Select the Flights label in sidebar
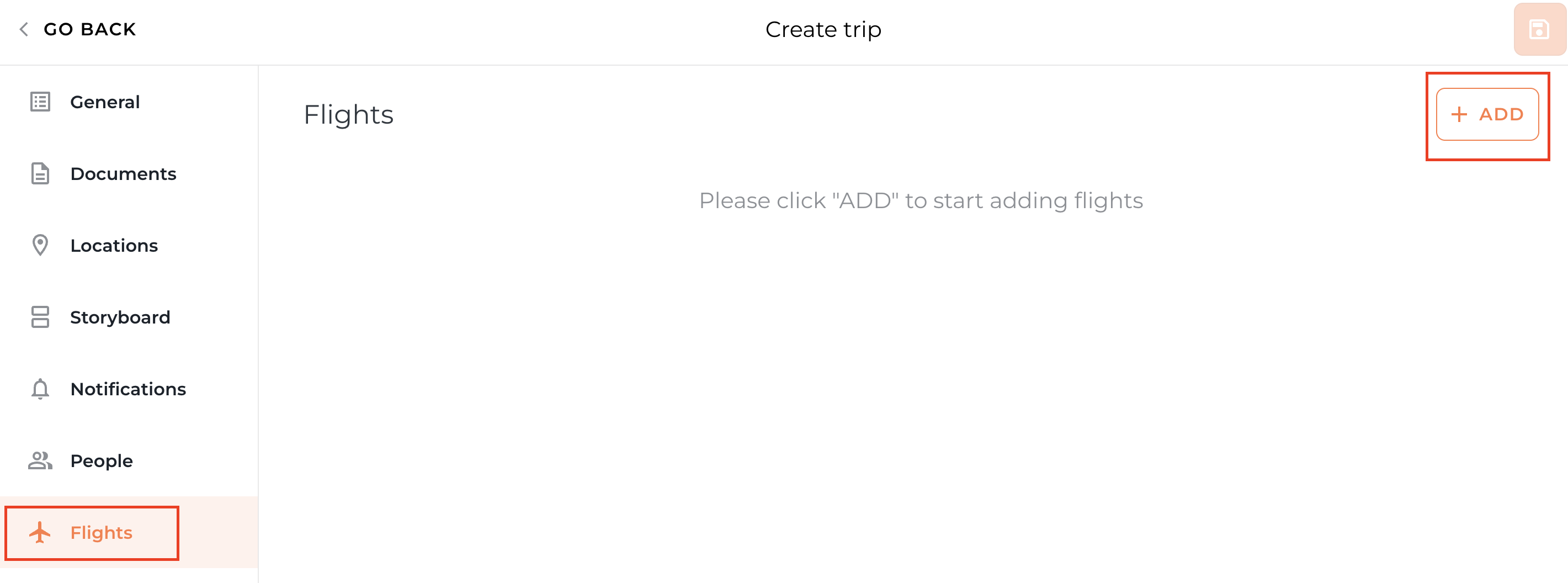Screen dimensions: 1568x583 [101, 532]
